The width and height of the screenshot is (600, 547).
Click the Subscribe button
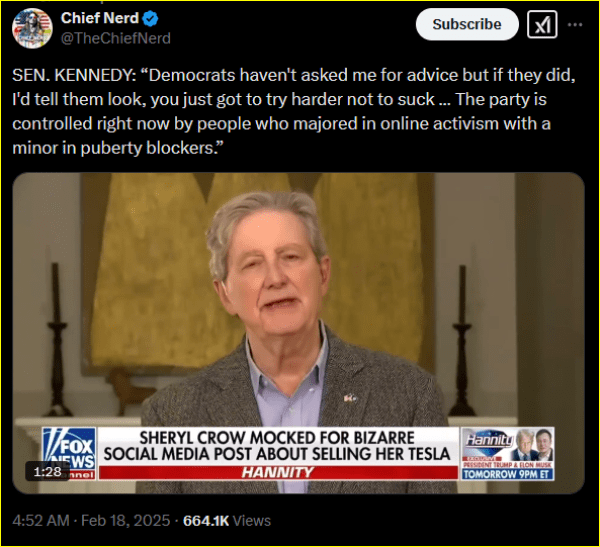point(467,24)
